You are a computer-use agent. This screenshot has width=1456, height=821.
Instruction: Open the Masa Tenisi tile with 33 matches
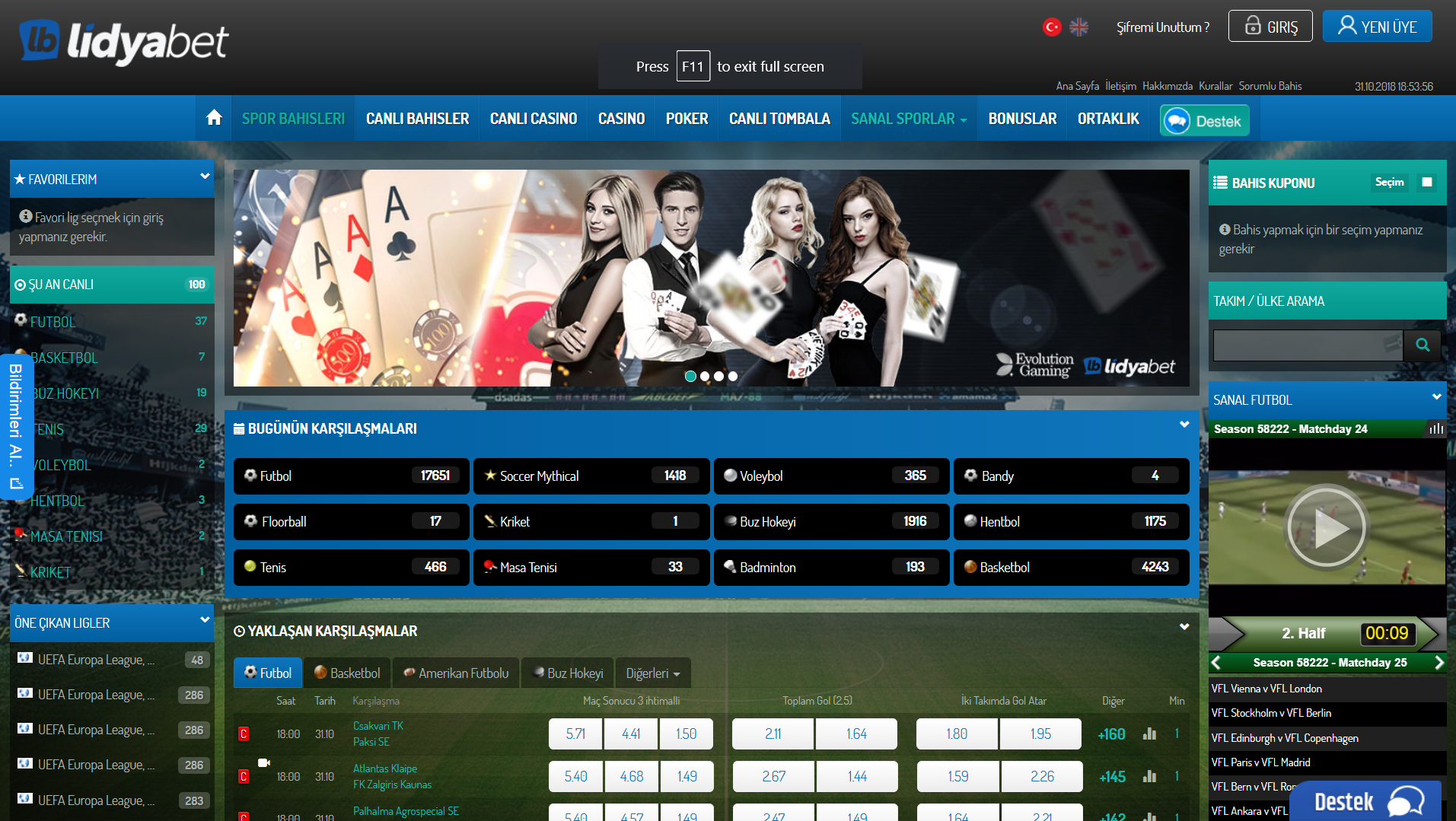(x=591, y=568)
